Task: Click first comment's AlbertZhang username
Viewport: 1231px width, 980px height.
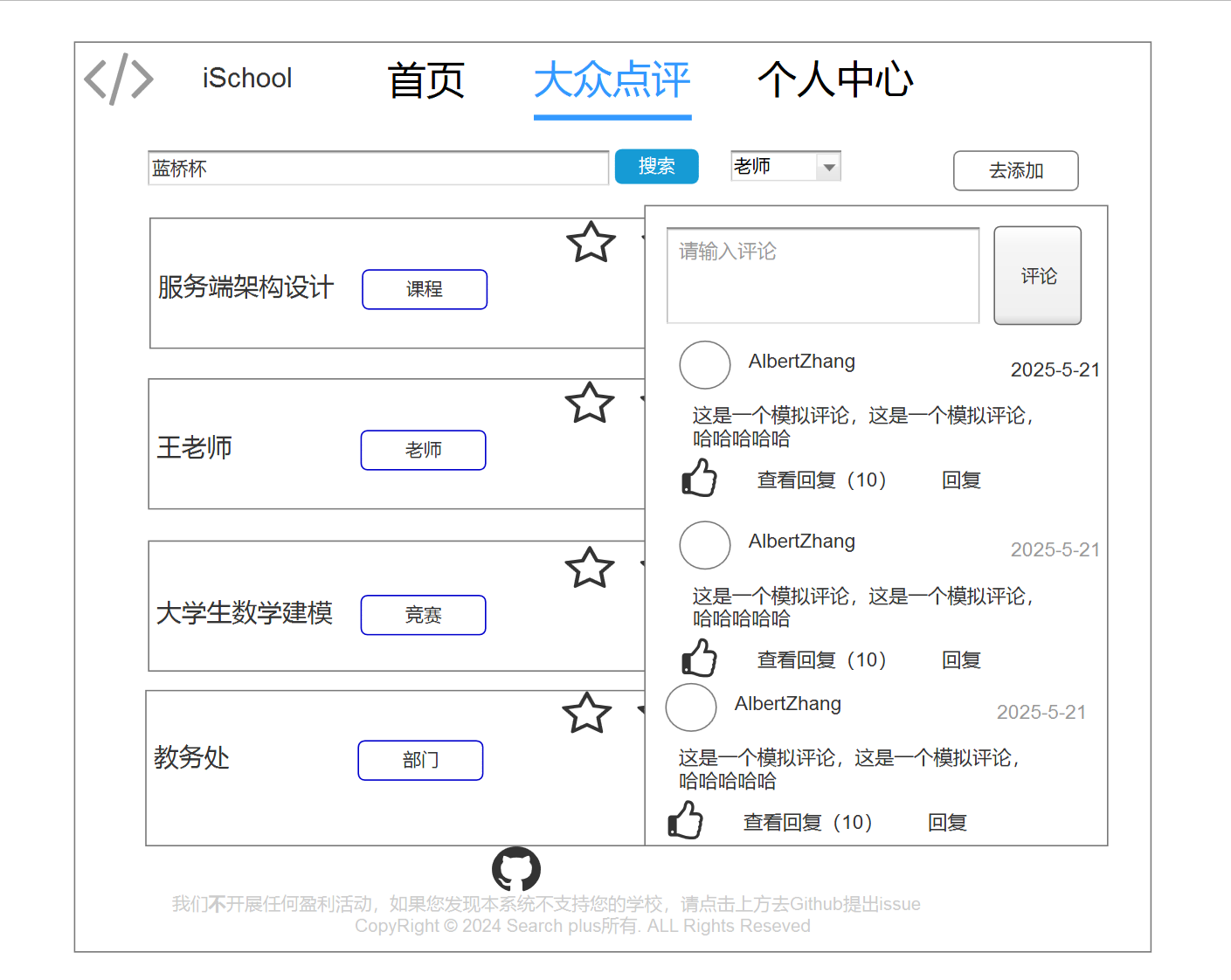Action: pyautogui.click(x=802, y=362)
